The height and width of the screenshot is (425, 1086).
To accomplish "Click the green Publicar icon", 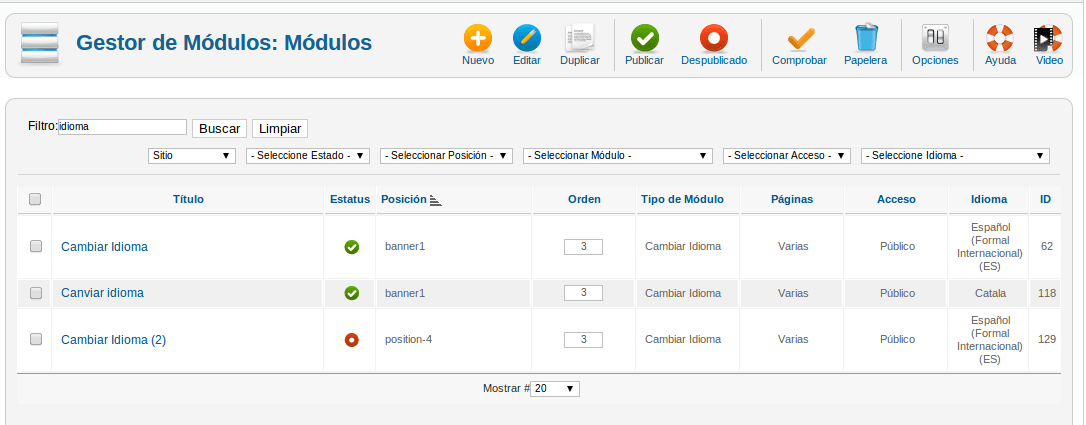I will [644, 38].
